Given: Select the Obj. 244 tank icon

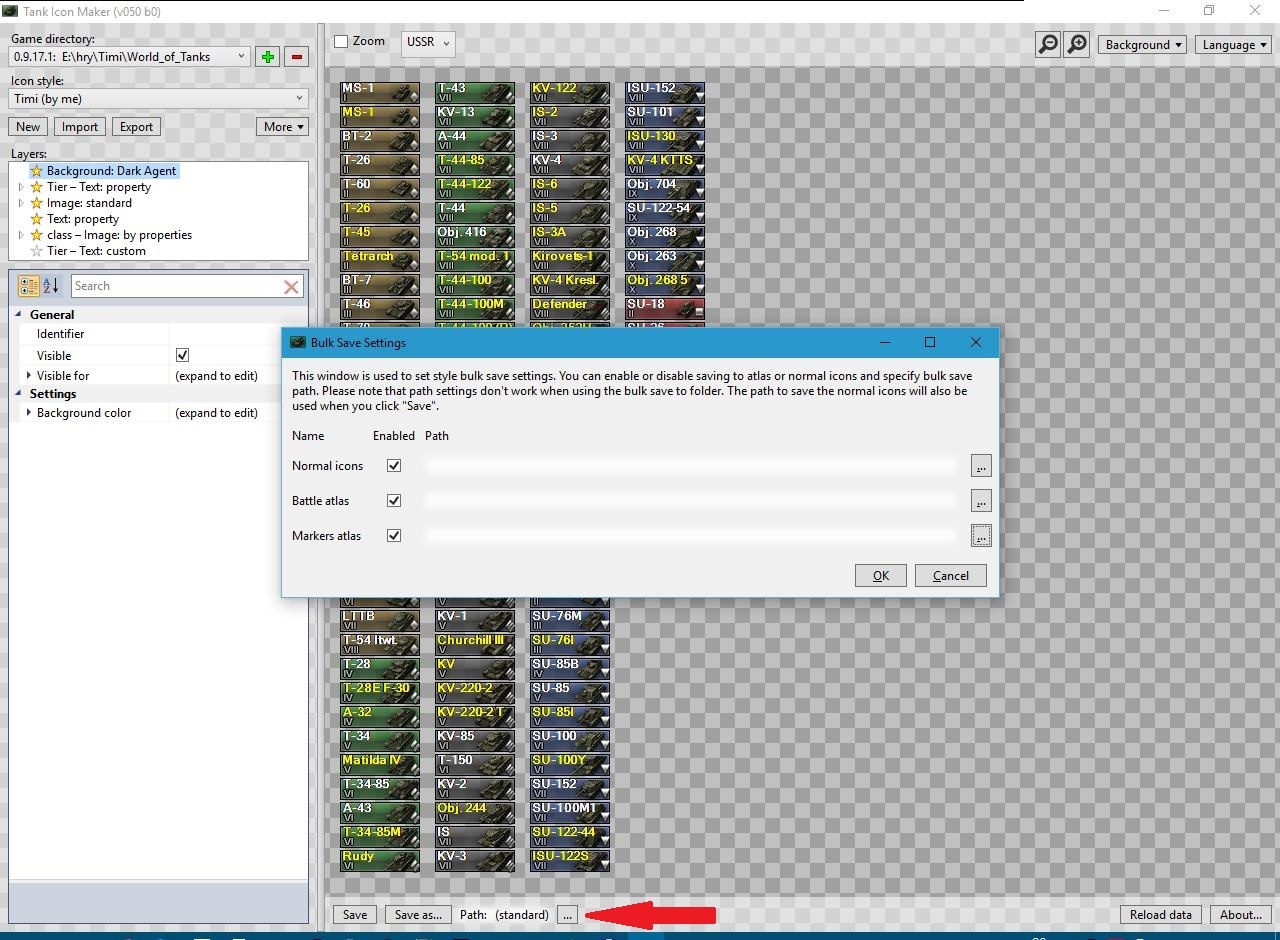Looking at the screenshot, I should (475, 812).
